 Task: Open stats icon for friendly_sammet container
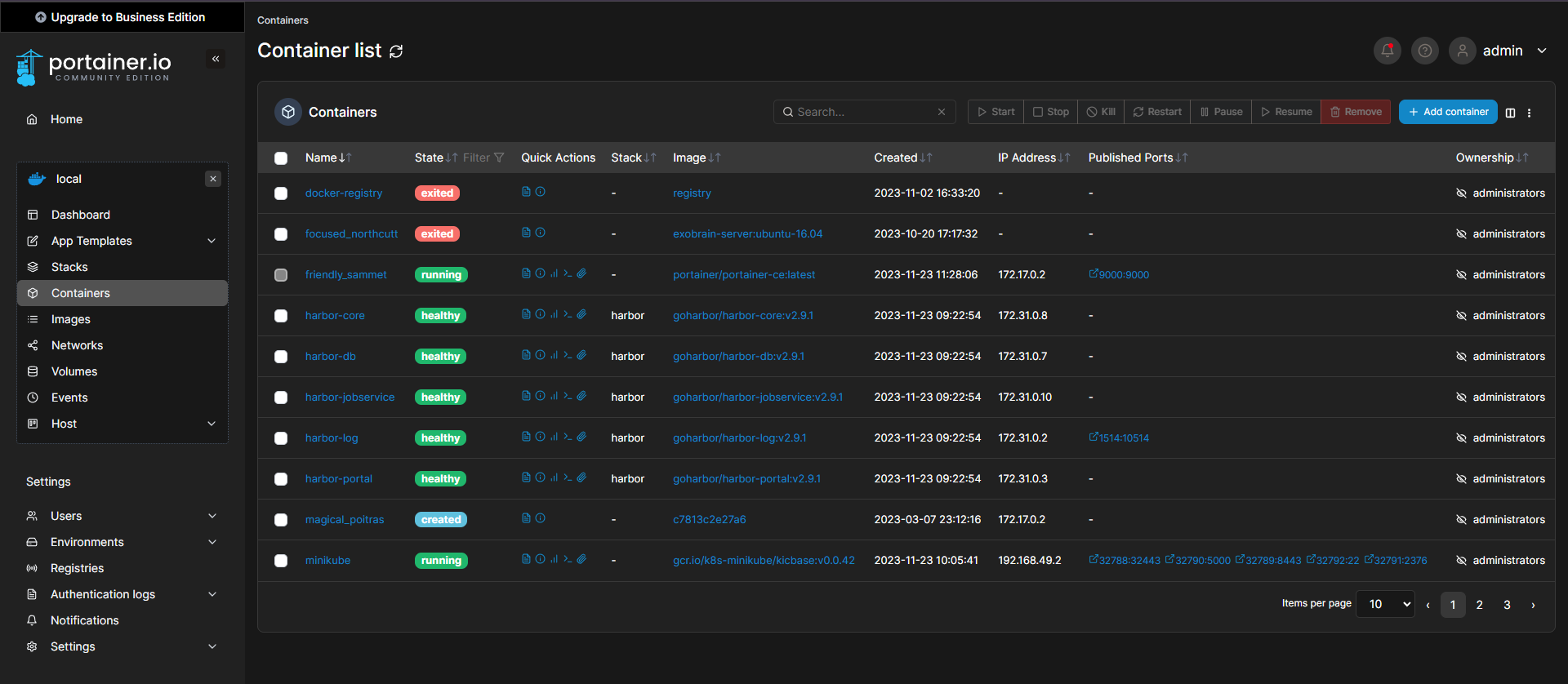[554, 273]
